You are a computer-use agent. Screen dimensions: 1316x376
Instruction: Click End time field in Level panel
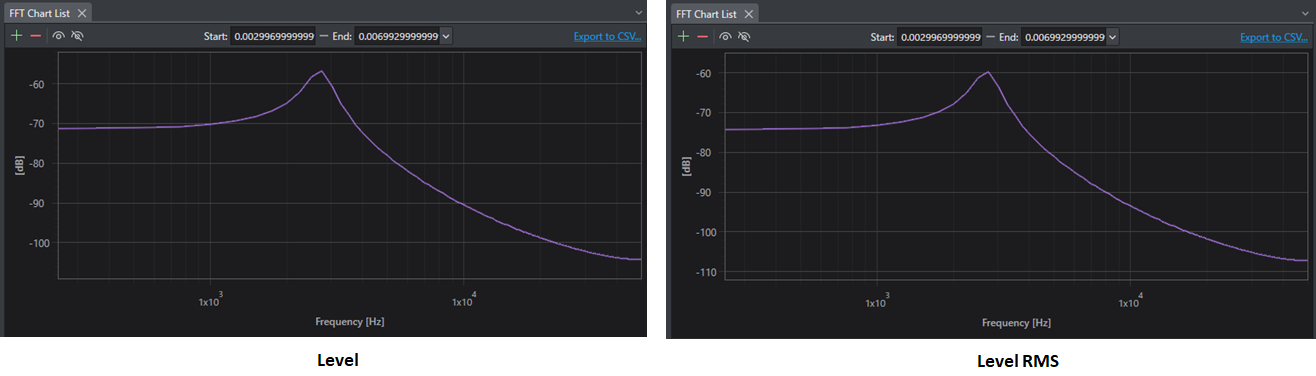click(x=396, y=36)
